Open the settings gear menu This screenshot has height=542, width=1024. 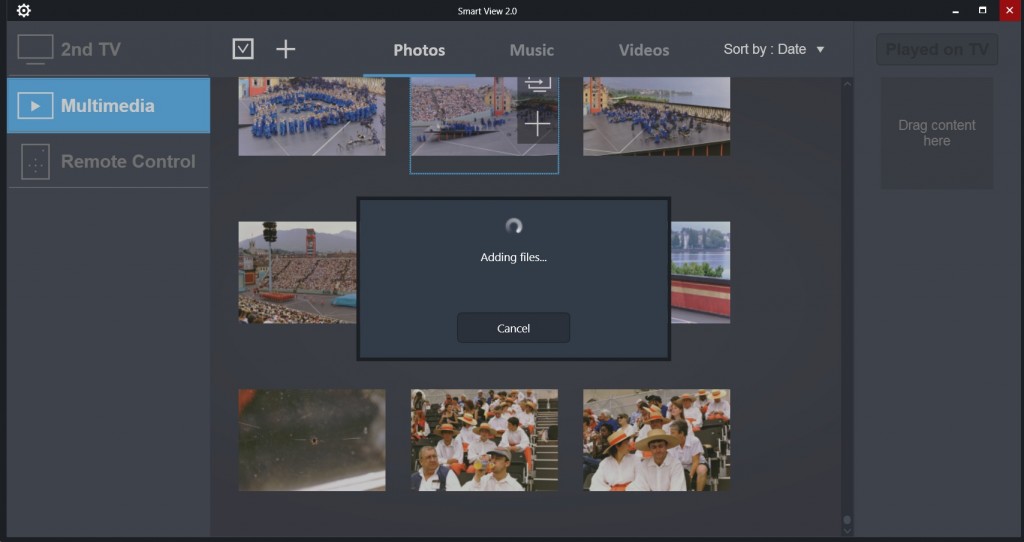[24, 10]
